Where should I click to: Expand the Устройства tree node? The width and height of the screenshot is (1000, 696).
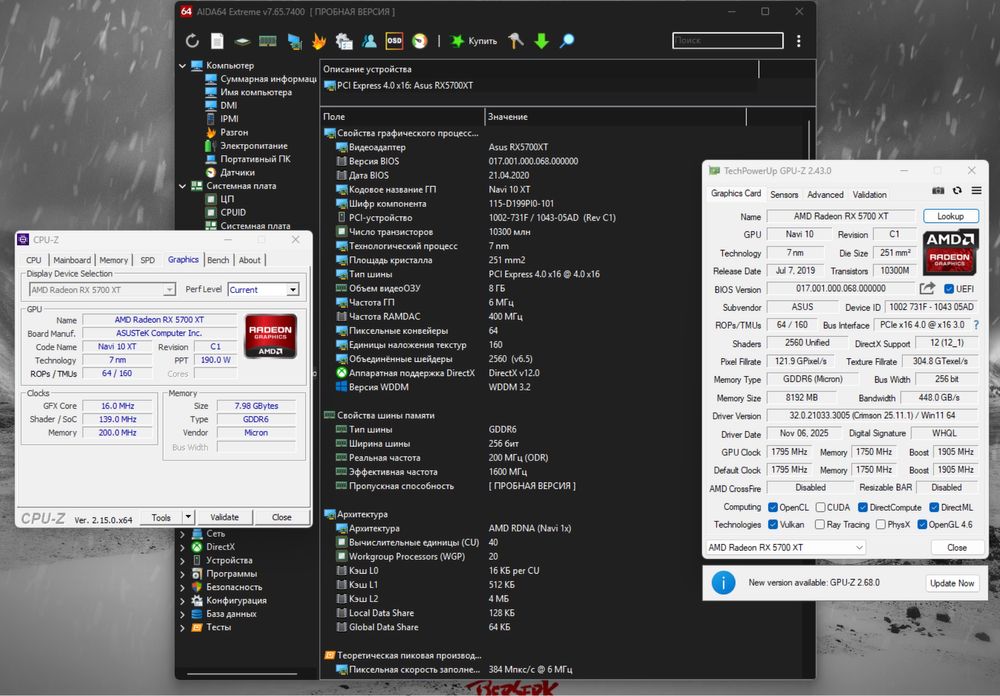pos(182,561)
